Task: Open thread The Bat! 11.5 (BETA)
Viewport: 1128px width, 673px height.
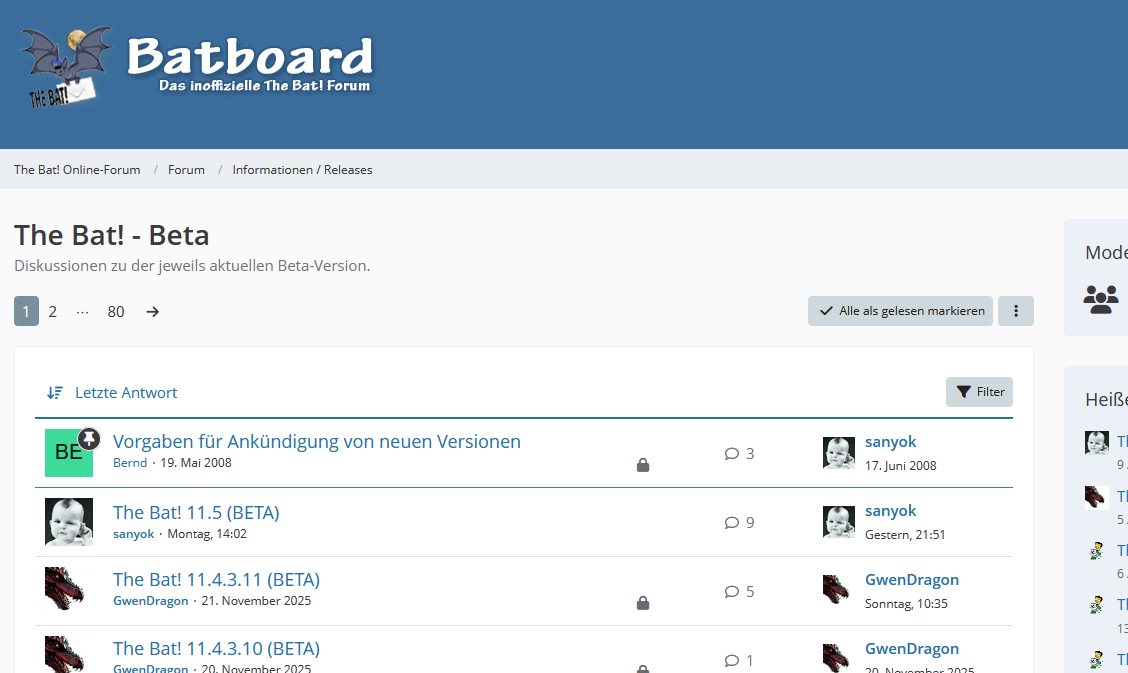Action: [196, 513]
